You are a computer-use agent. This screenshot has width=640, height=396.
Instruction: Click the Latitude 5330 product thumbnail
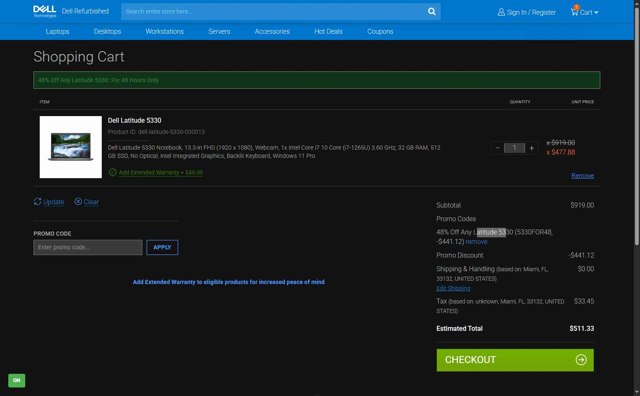(71, 147)
